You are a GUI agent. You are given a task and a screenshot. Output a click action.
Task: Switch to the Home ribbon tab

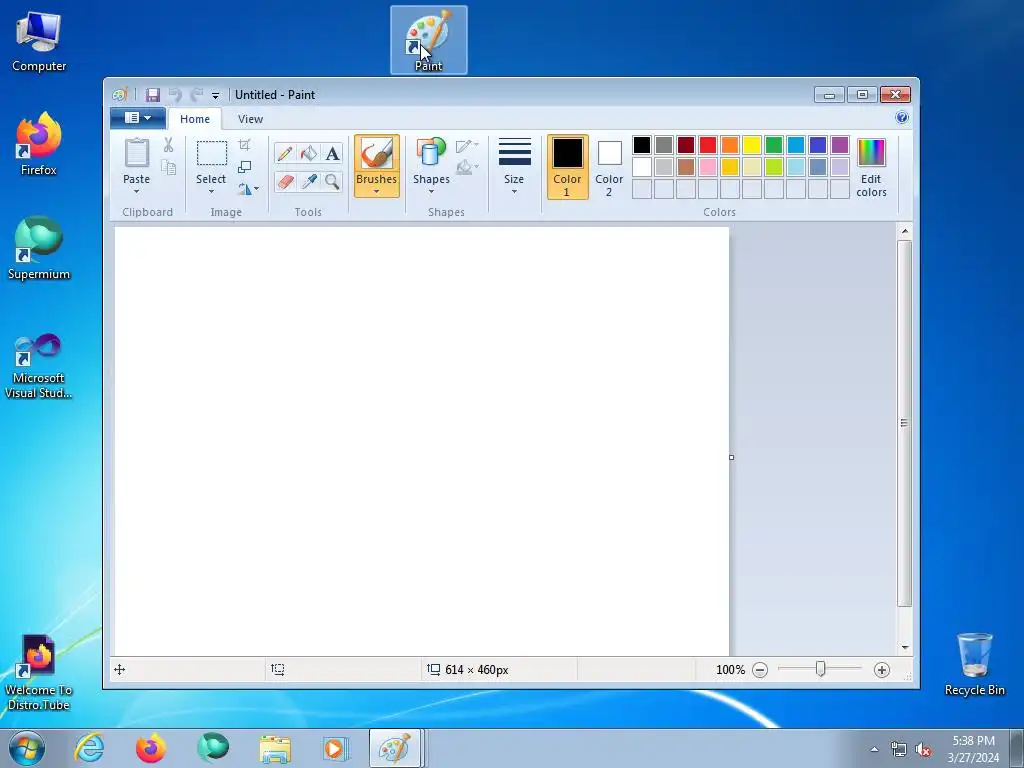pyautogui.click(x=195, y=119)
